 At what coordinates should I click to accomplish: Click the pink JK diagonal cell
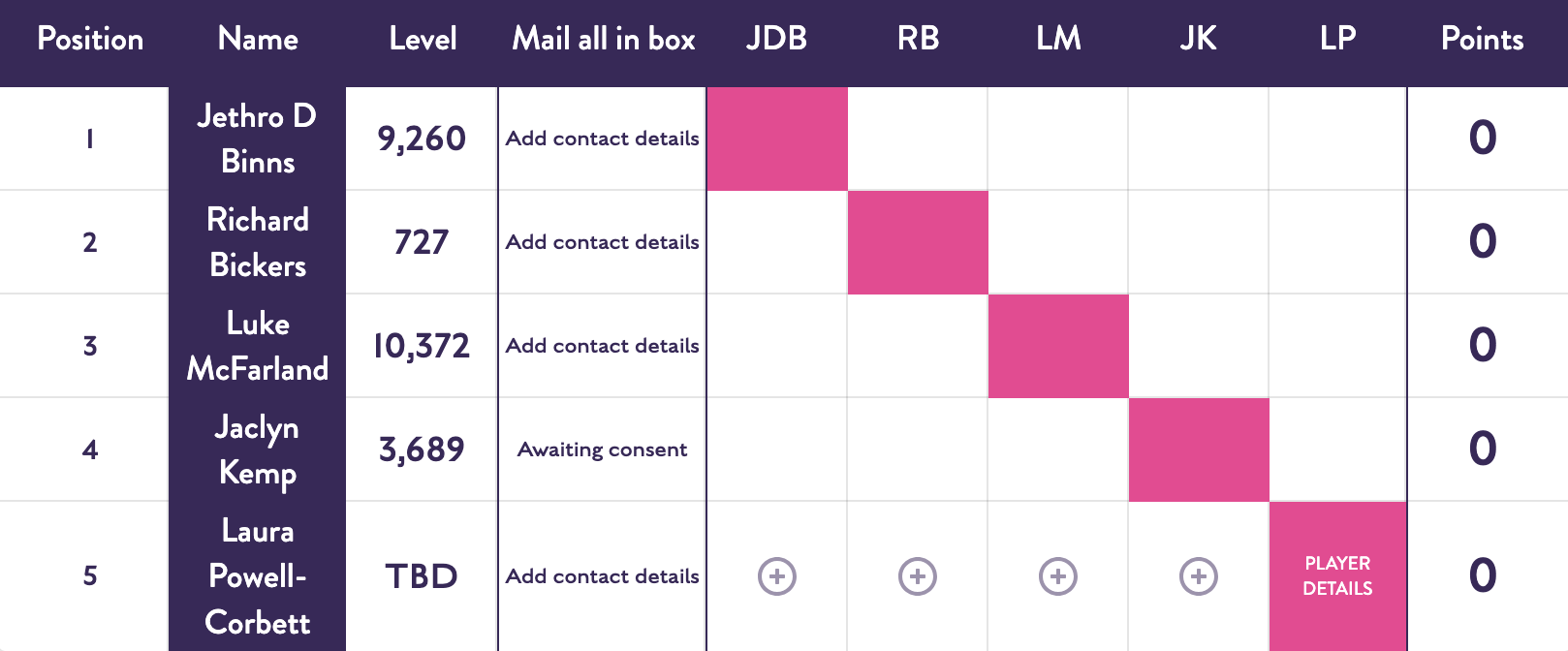tap(1199, 449)
